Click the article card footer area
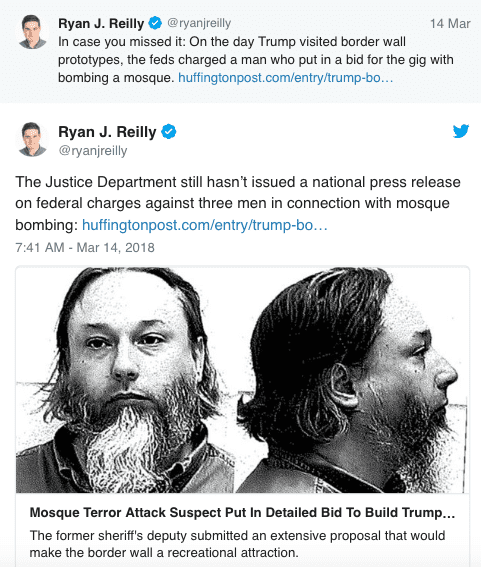The width and height of the screenshot is (481, 567). (x=242, y=530)
